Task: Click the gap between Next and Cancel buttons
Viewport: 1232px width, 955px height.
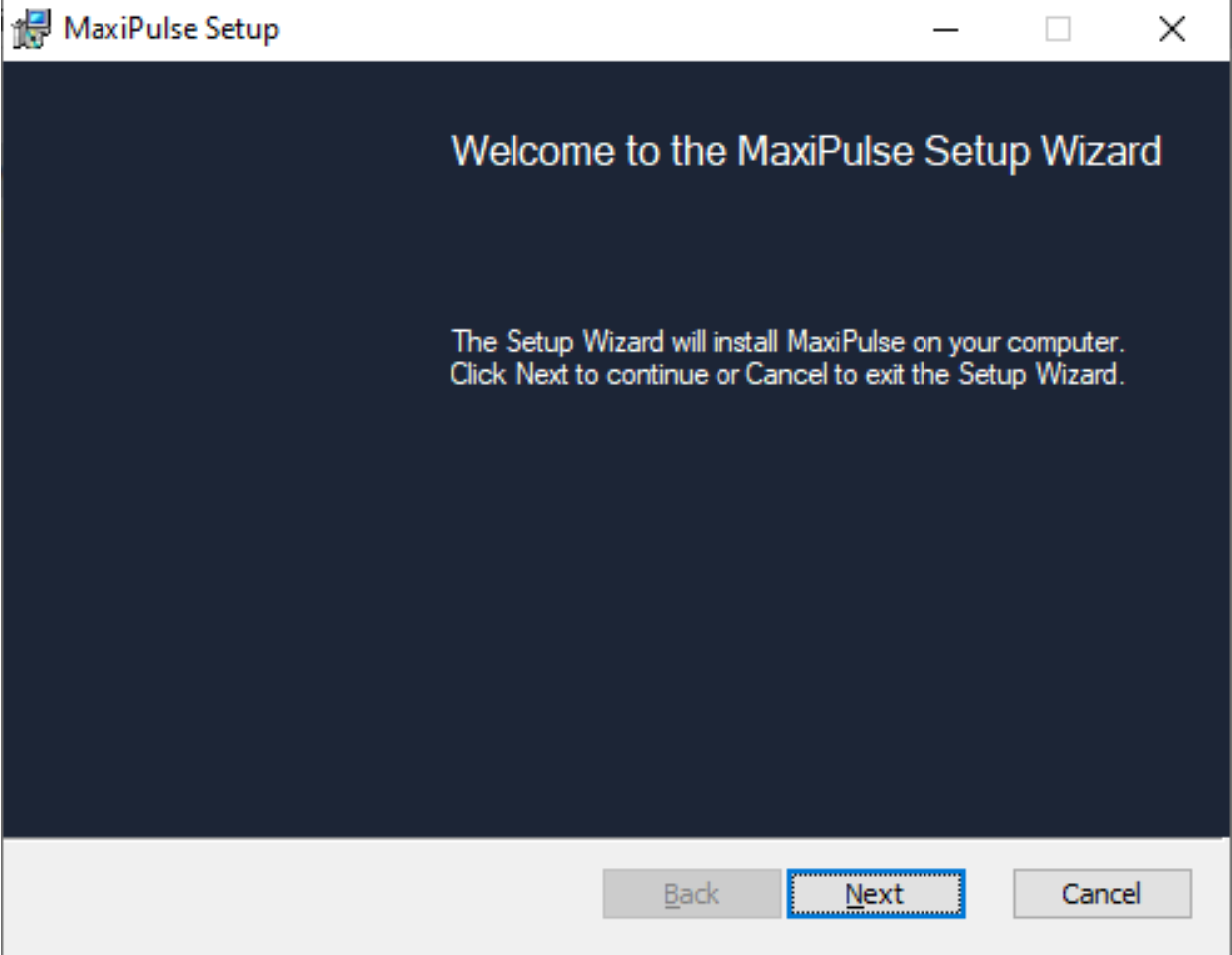Action: 989,894
